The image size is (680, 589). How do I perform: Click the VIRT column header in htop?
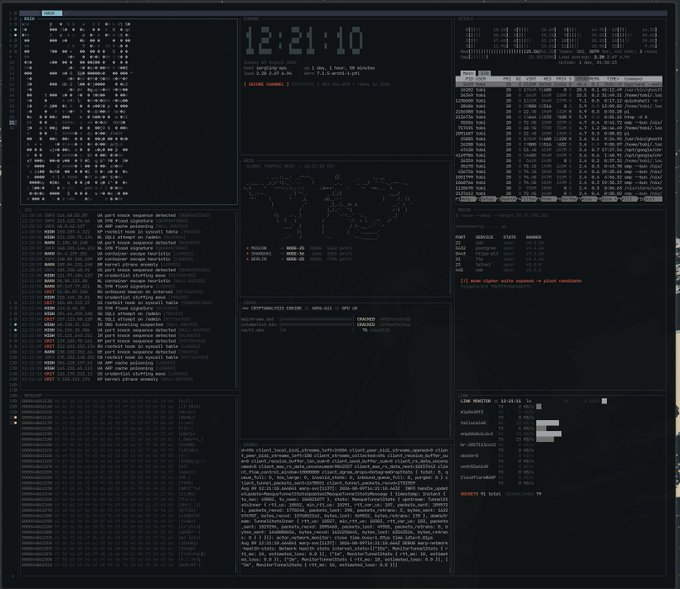click(x=531, y=79)
